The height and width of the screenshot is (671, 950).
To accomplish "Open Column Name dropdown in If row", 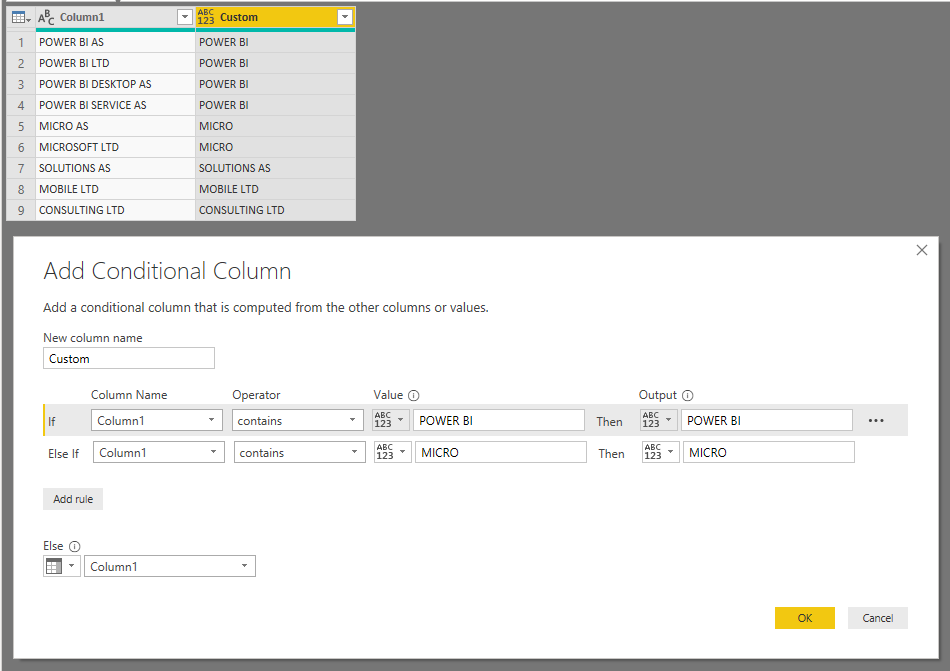I will (157, 420).
